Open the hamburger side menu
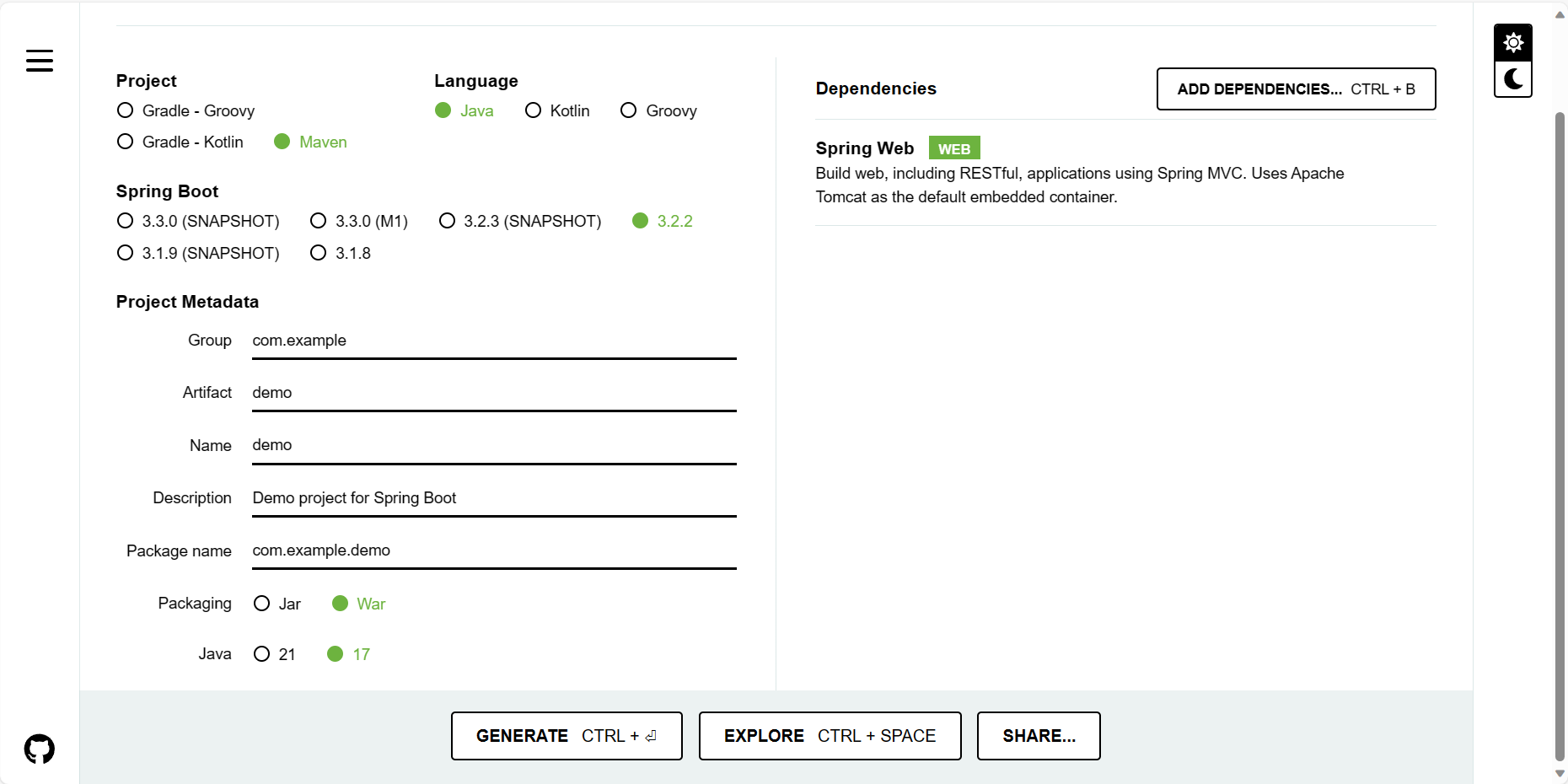 (x=40, y=61)
